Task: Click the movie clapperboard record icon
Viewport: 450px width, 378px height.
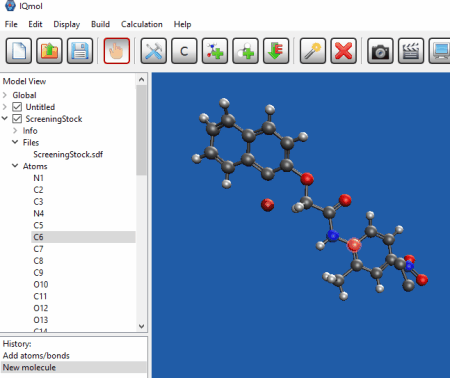Action: coord(411,51)
